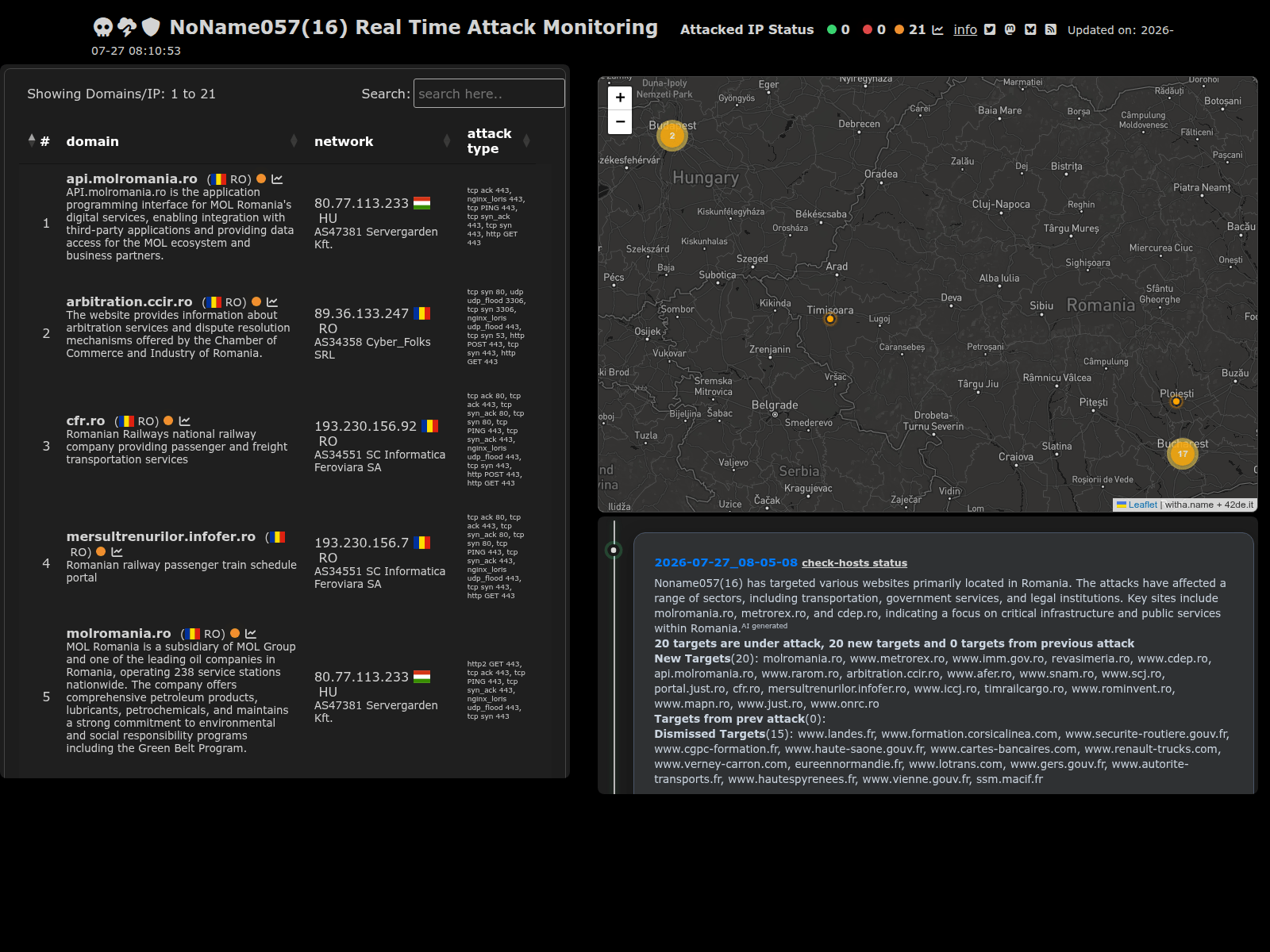Zoom in on the map
Viewport: 1270px width, 952px height.
[620, 98]
